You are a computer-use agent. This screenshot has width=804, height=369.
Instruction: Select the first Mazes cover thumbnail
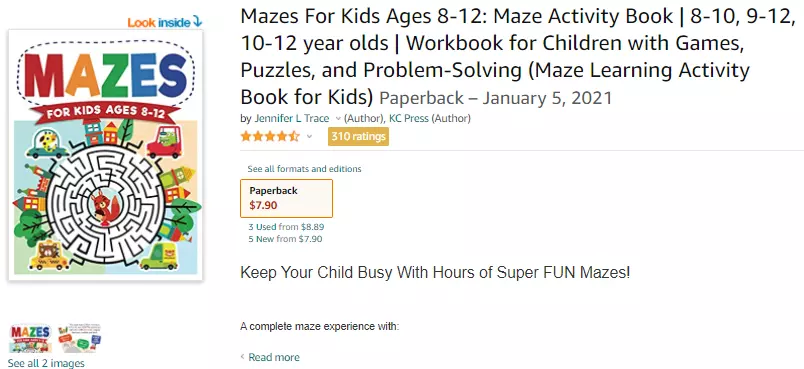click(31, 338)
